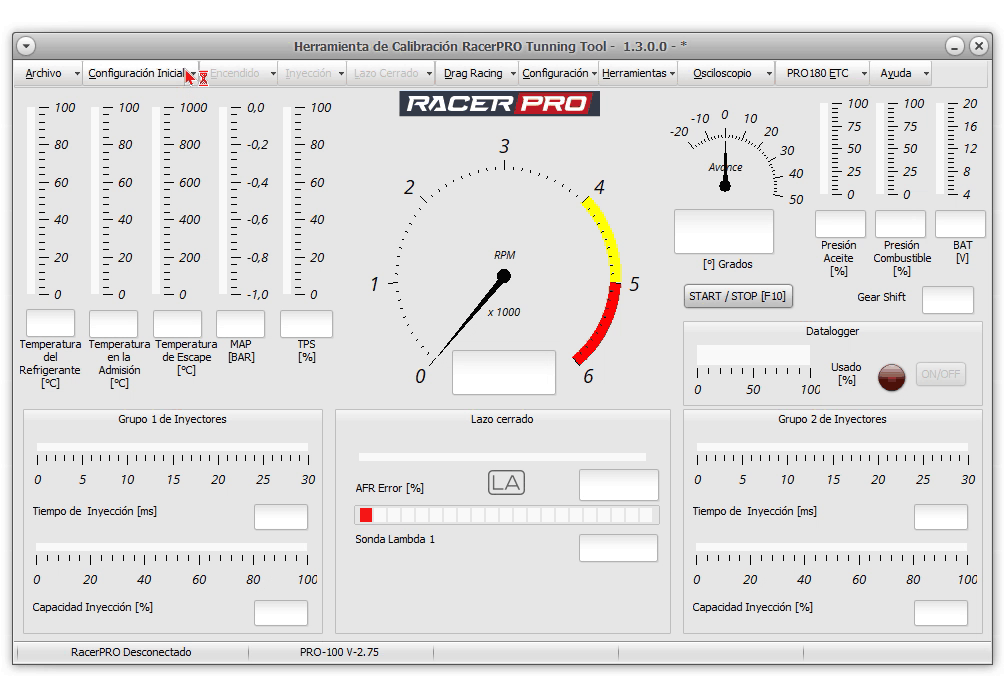Click the "[°] Grados" label
The width and height of the screenshot is (1004, 694).
tap(727, 264)
